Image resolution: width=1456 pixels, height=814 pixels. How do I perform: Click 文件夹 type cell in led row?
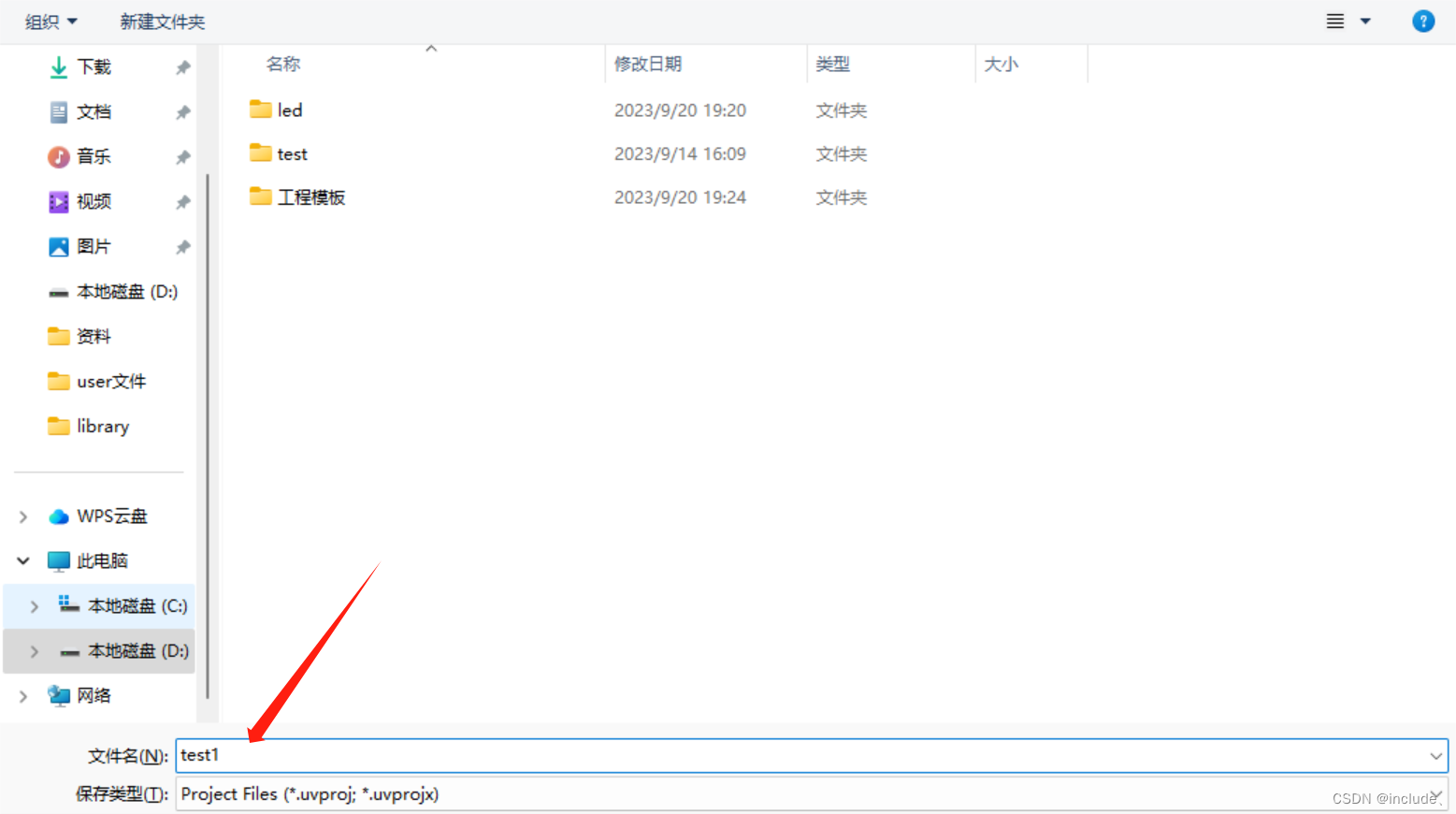[x=842, y=110]
